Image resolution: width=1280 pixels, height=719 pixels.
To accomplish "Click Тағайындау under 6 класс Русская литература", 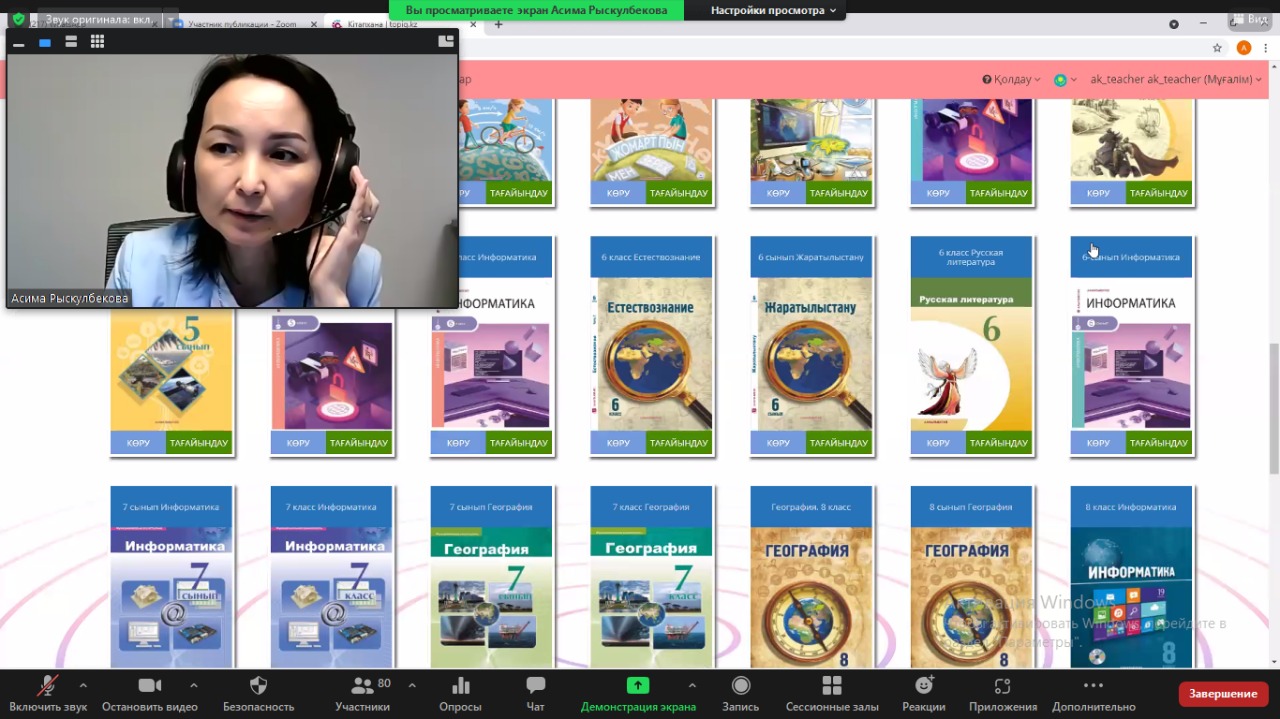I will 999,443.
